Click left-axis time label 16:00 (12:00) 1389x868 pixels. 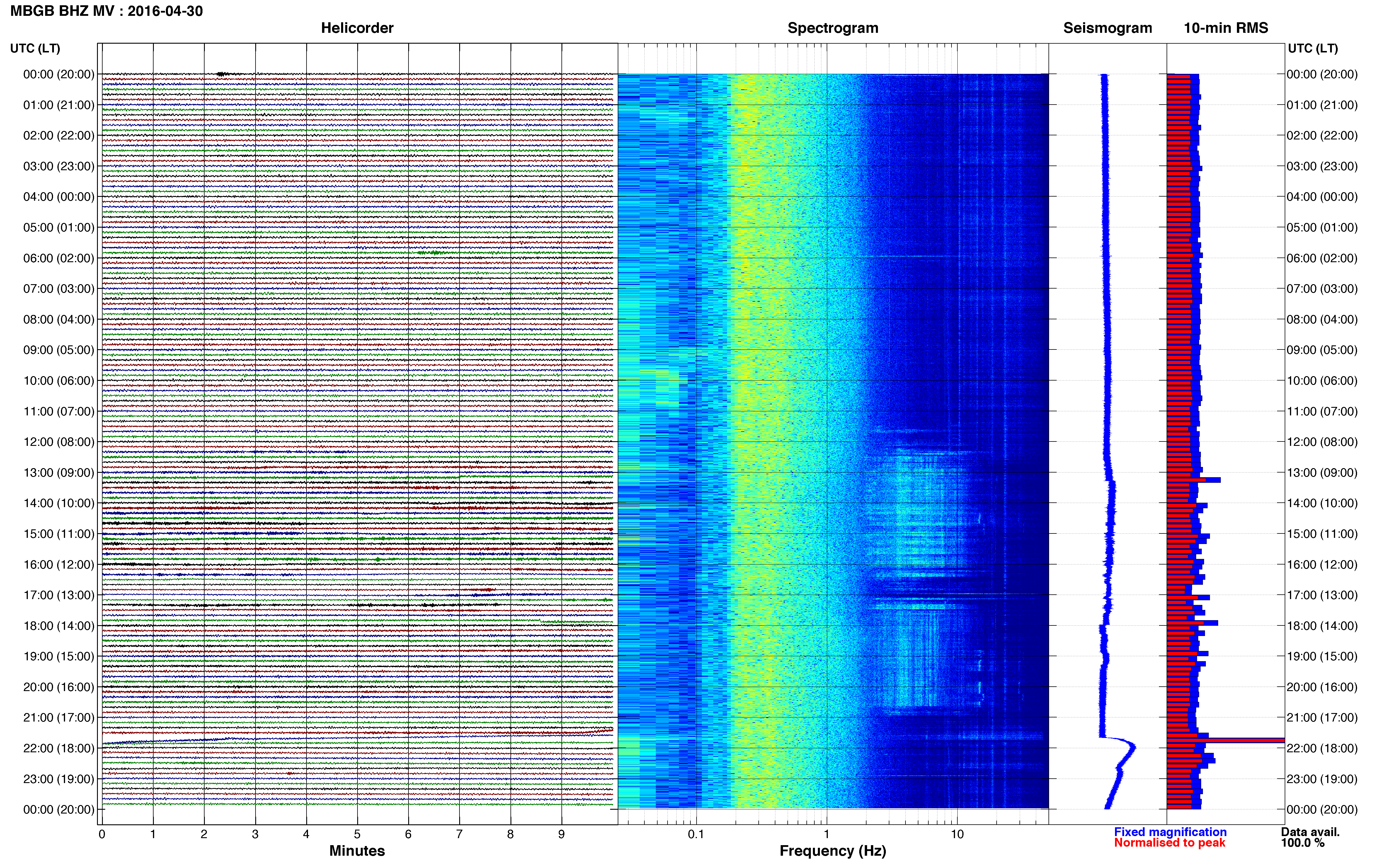[59, 564]
